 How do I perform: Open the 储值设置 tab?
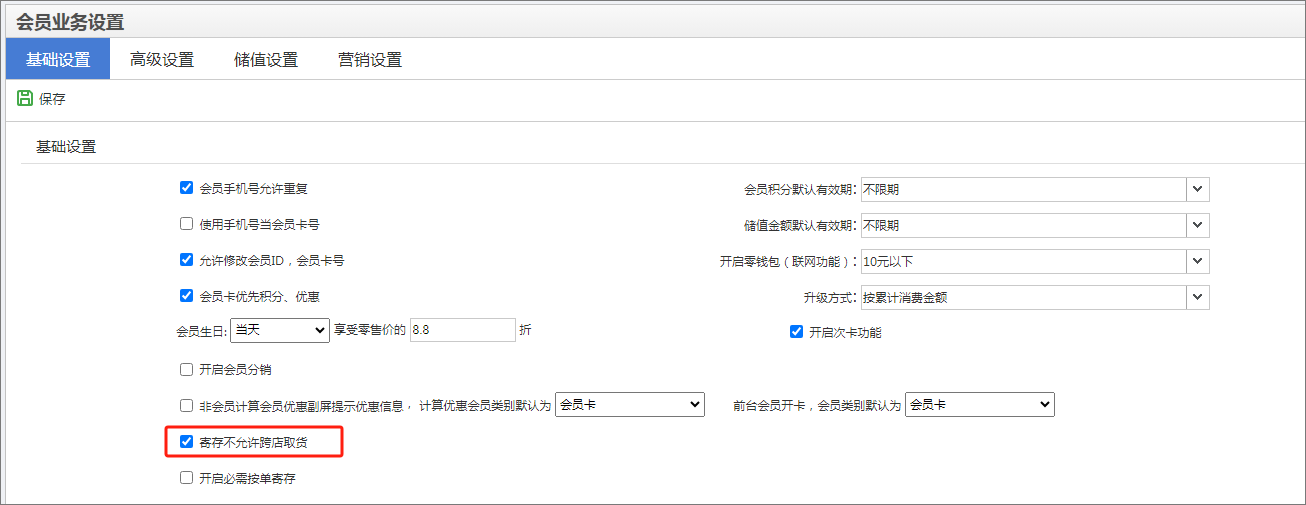click(x=266, y=60)
